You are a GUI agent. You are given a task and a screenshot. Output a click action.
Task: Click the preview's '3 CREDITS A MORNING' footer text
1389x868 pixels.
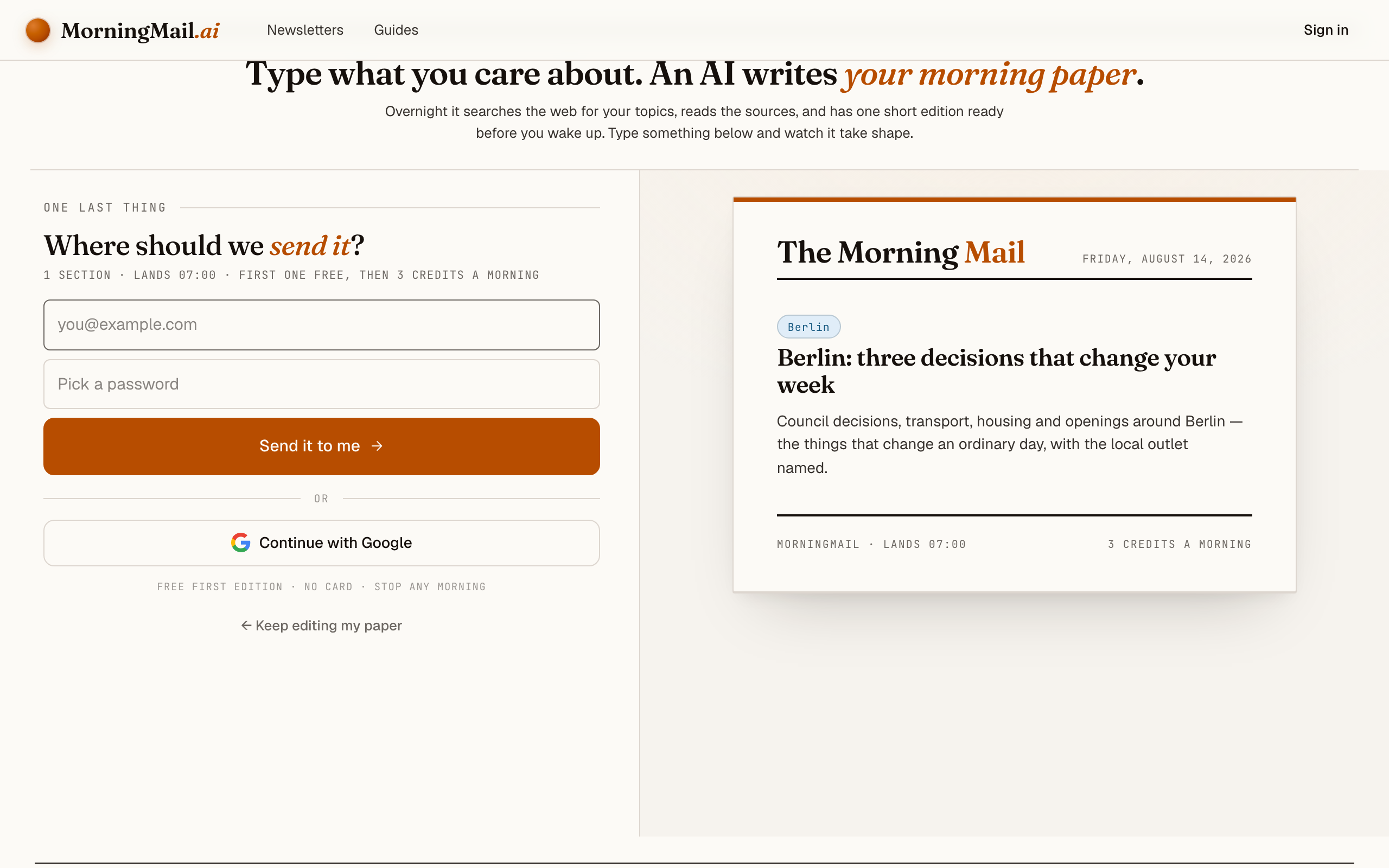point(1180,544)
